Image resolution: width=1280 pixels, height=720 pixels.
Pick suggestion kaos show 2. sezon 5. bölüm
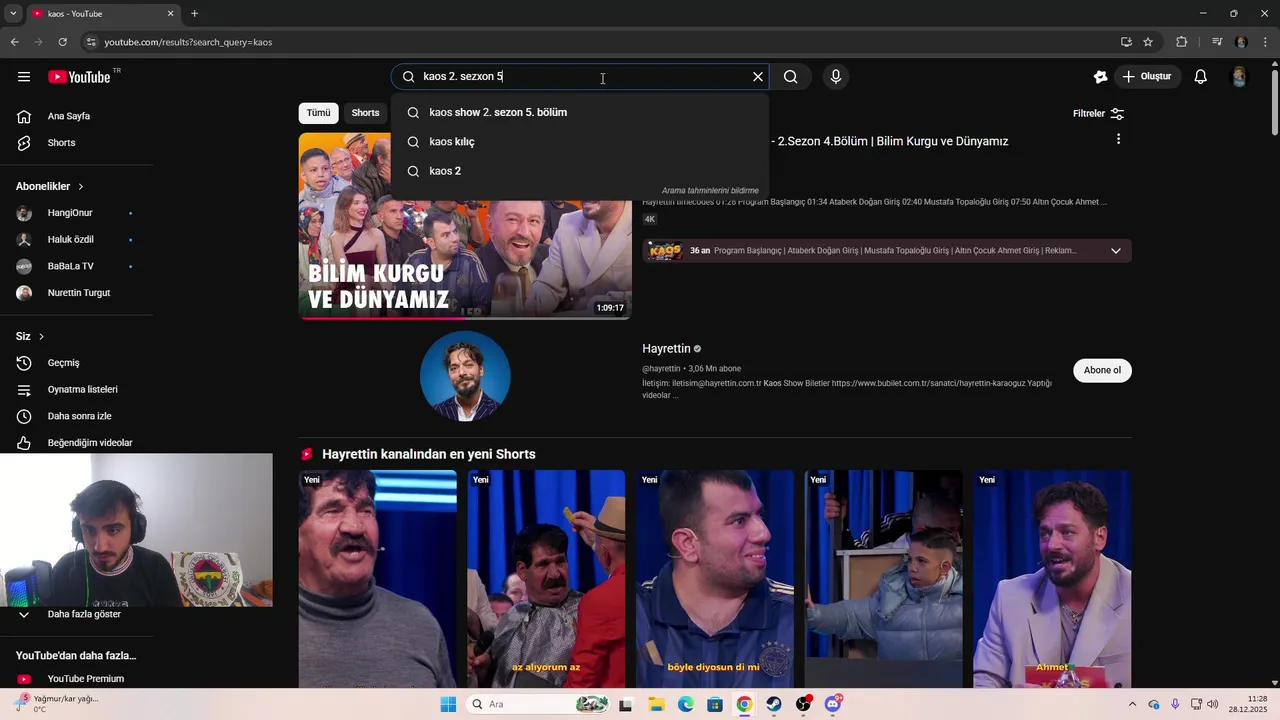pyautogui.click(x=580, y=112)
